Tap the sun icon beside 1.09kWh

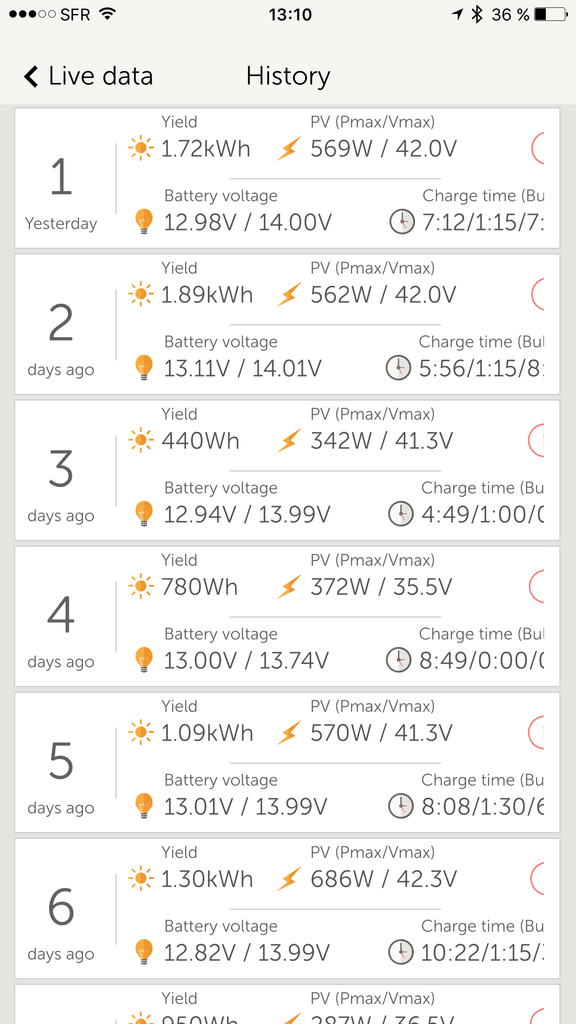point(140,733)
